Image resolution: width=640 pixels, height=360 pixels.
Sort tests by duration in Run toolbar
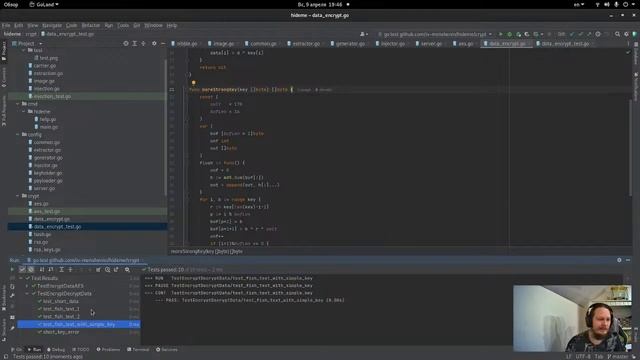pyautogui.click(x=51, y=269)
